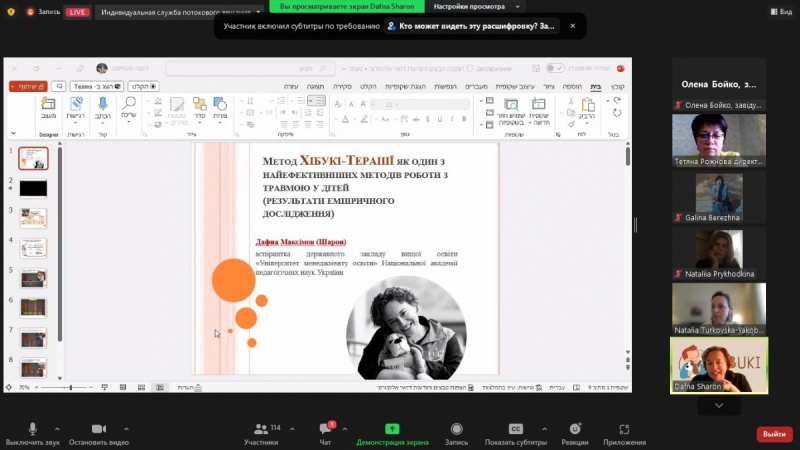Click the View button in top-right corner
The width and height of the screenshot is (800, 450).
780,11
